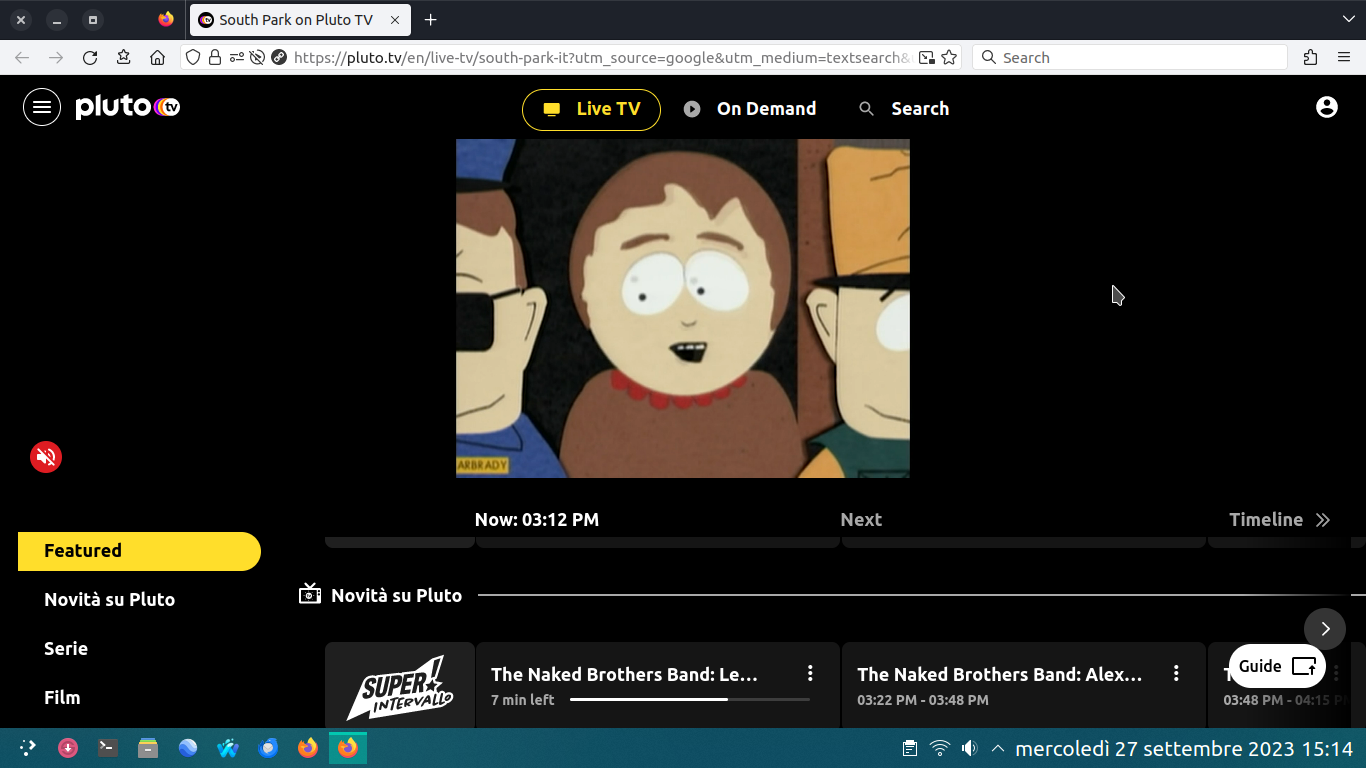Open the user account profile icon
Image resolution: width=1366 pixels, height=768 pixels.
1327,107
